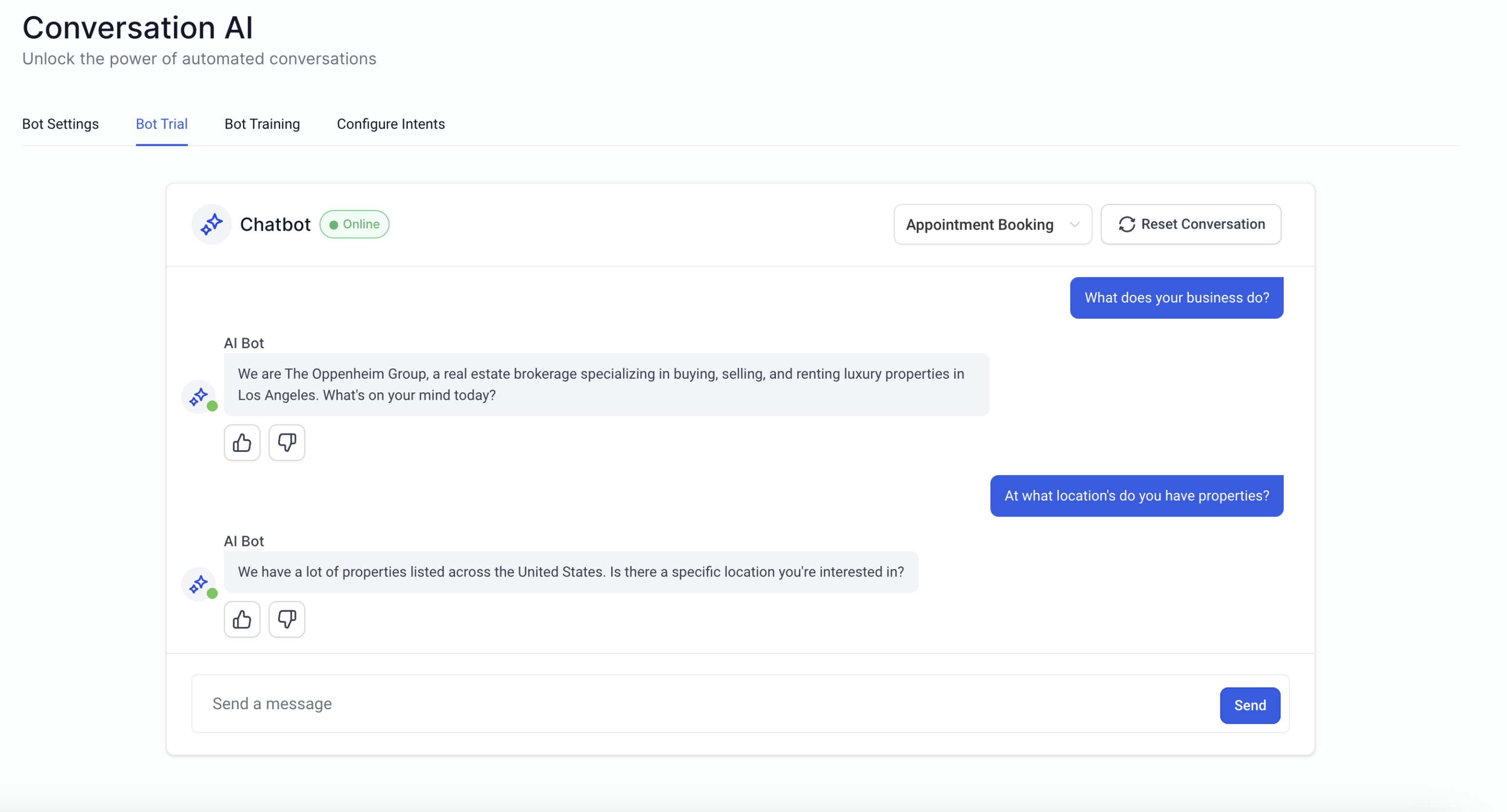Click AI Bot avatar beside Oppenheim Group message
The width and height of the screenshot is (1507, 812).
coord(199,397)
